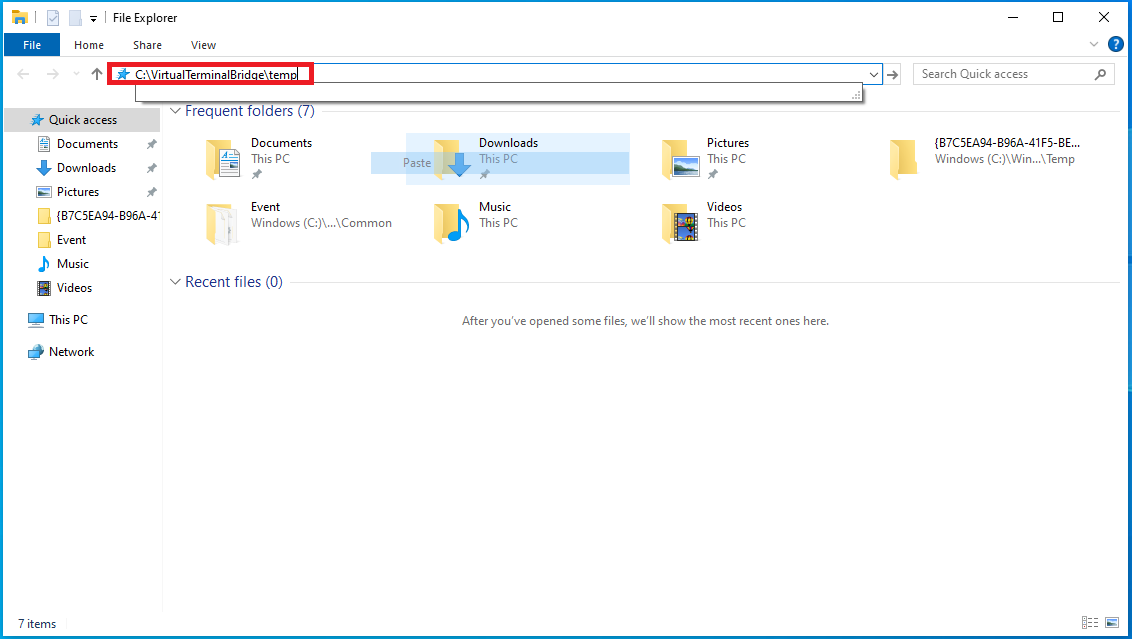
Task: Click the pin icon beside Pictures in sidebar
Action: tap(152, 192)
